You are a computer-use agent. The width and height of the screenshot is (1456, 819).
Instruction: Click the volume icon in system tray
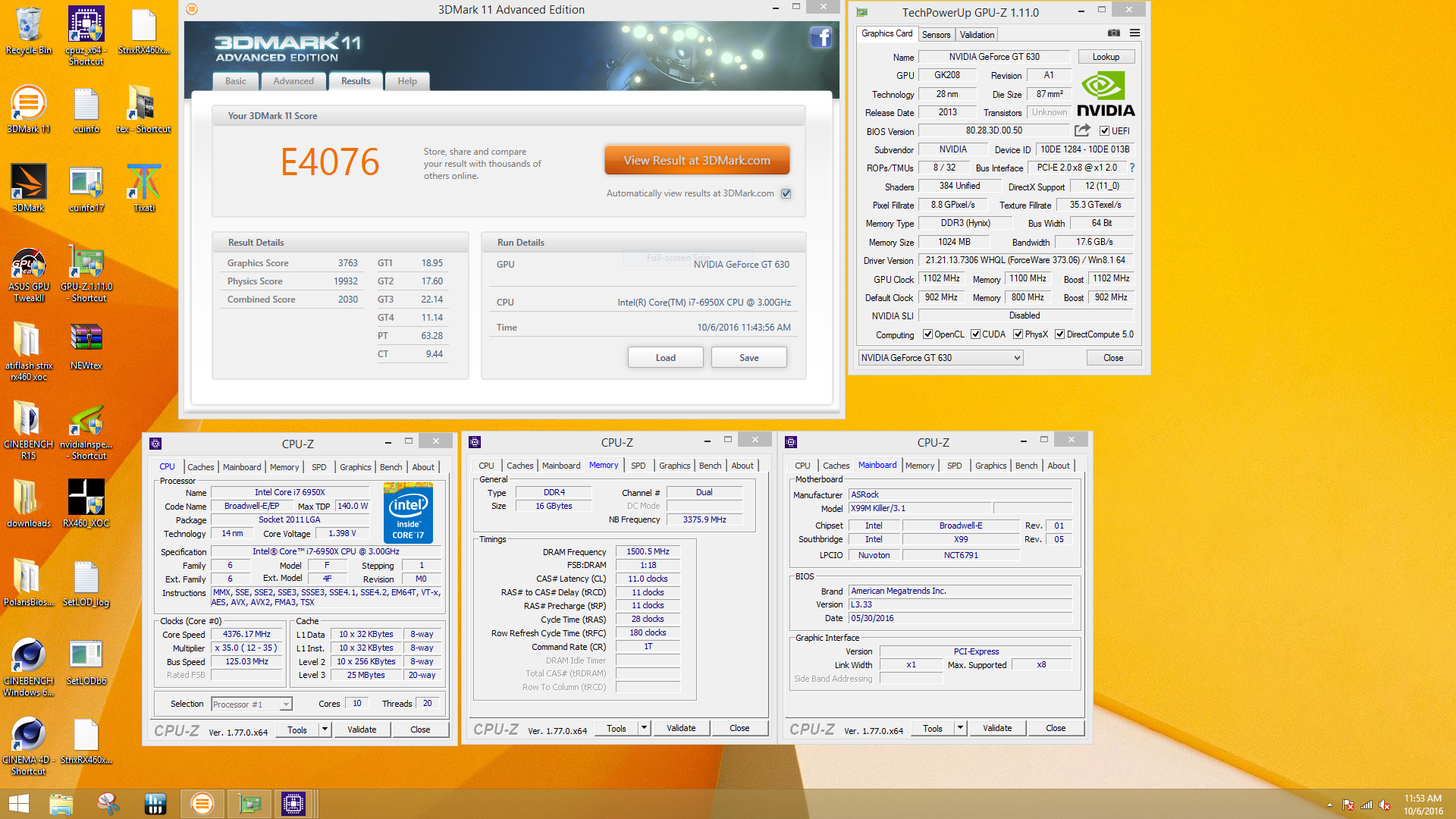[x=1385, y=805]
